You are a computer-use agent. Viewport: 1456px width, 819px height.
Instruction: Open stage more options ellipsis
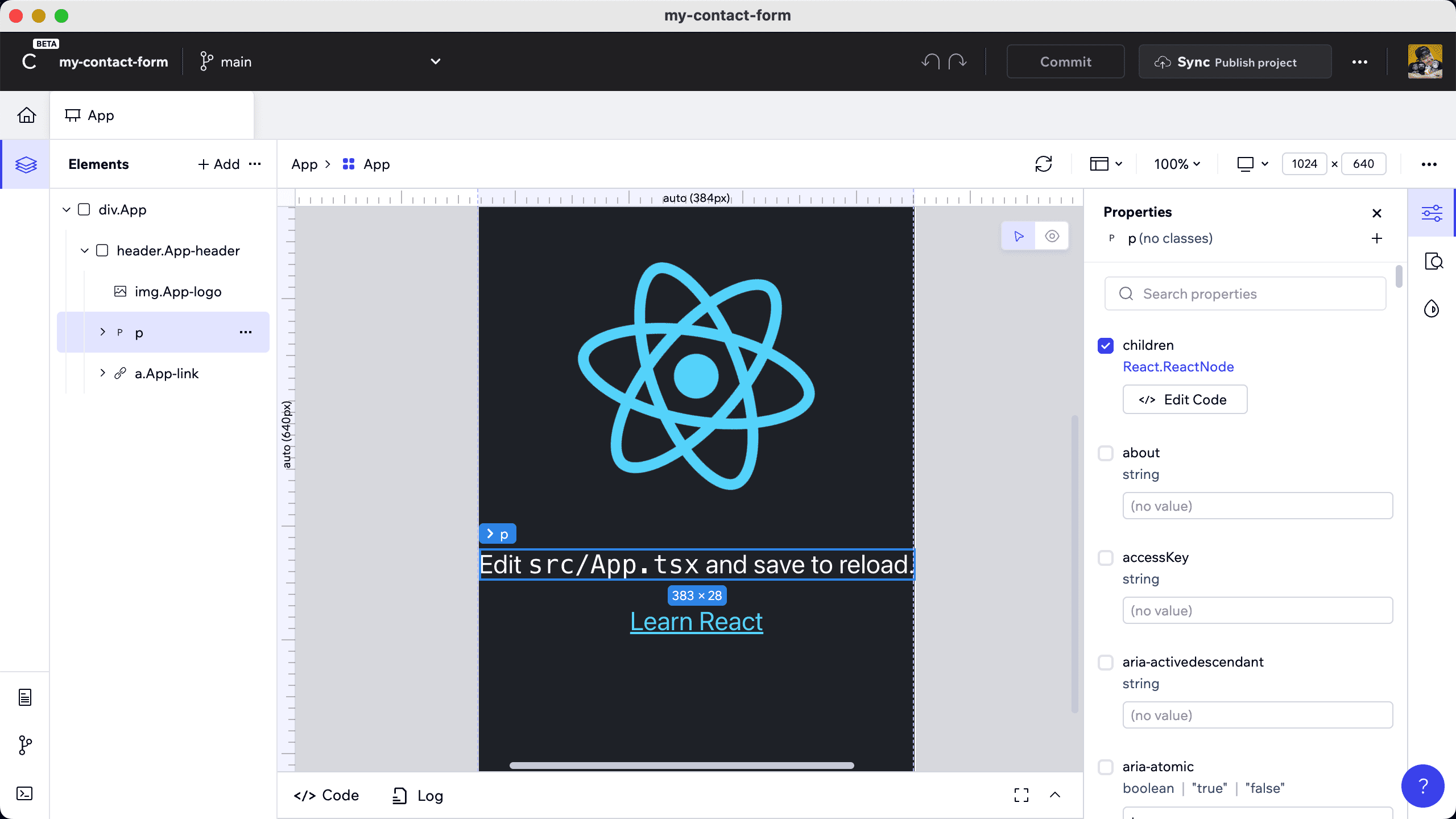pyautogui.click(x=1429, y=164)
